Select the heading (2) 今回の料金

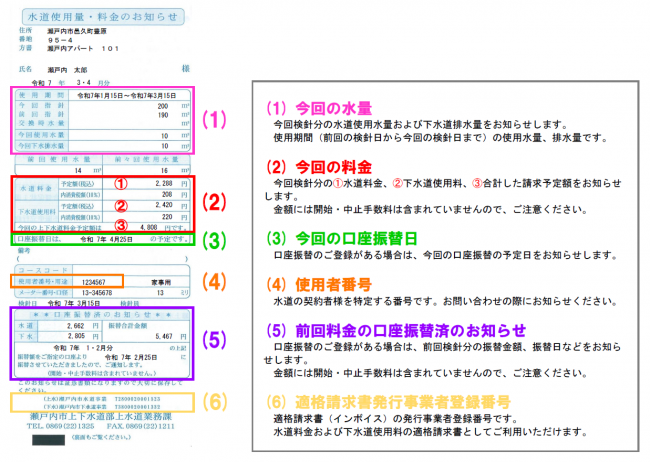coord(319,166)
